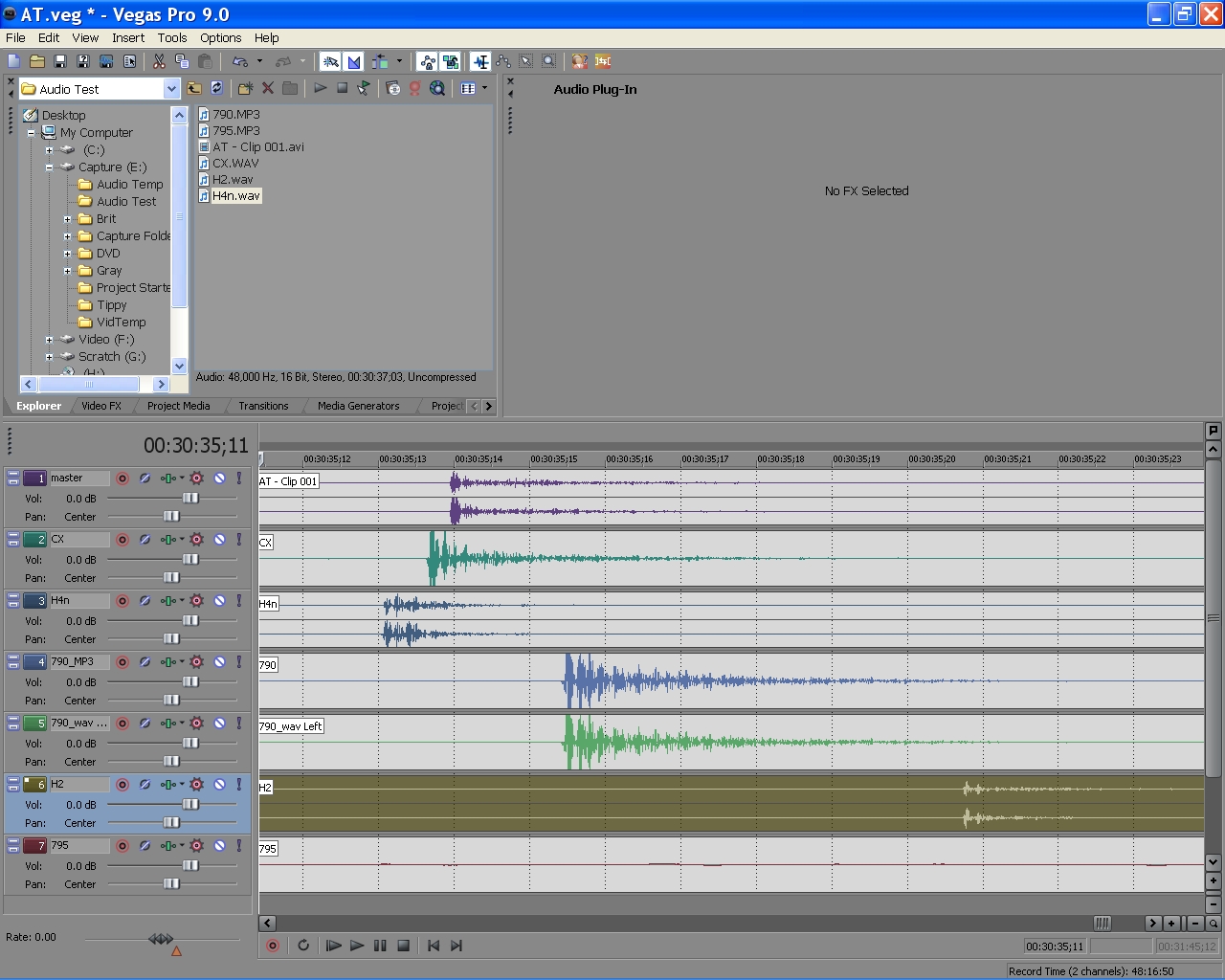1225x980 pixels.
Task: Arm the master track for record
Action: (x=122, y=479)
